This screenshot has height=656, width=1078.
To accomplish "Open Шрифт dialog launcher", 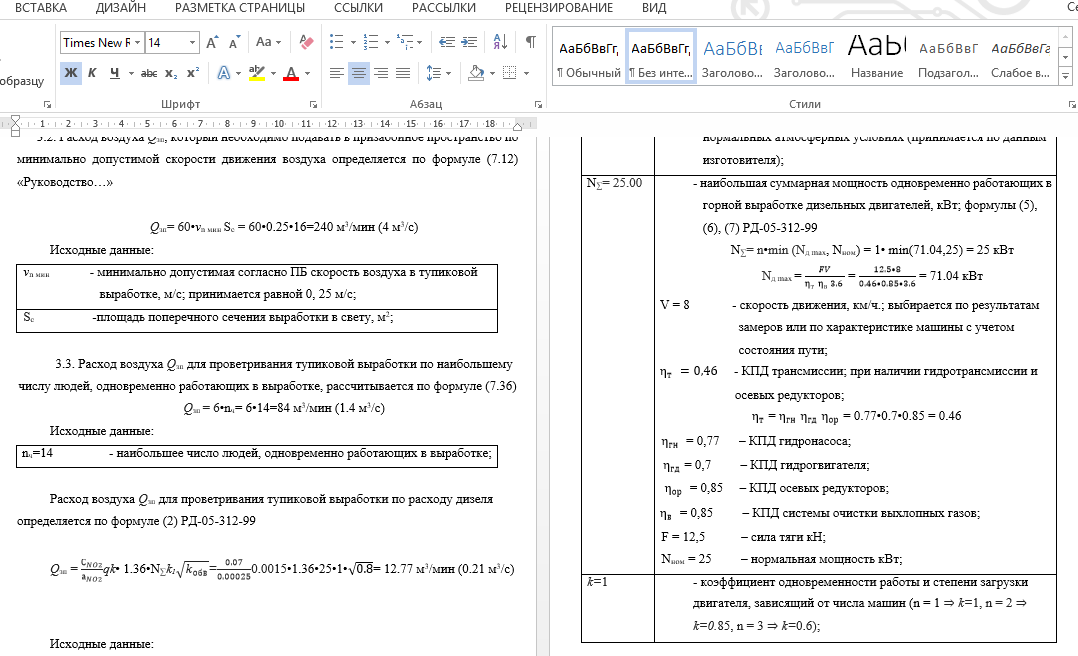I will [x=313, y=105].
